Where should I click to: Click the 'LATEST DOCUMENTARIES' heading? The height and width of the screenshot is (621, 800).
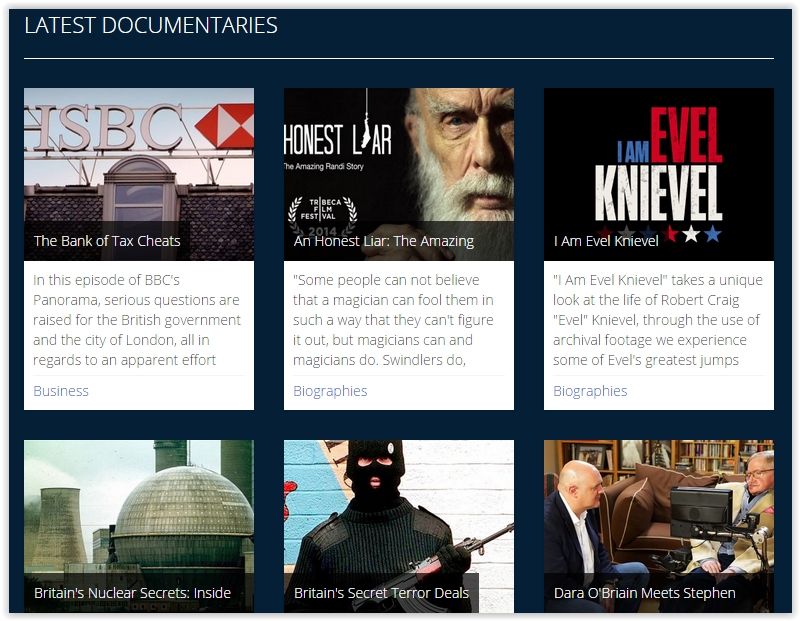tap(151, 26)
